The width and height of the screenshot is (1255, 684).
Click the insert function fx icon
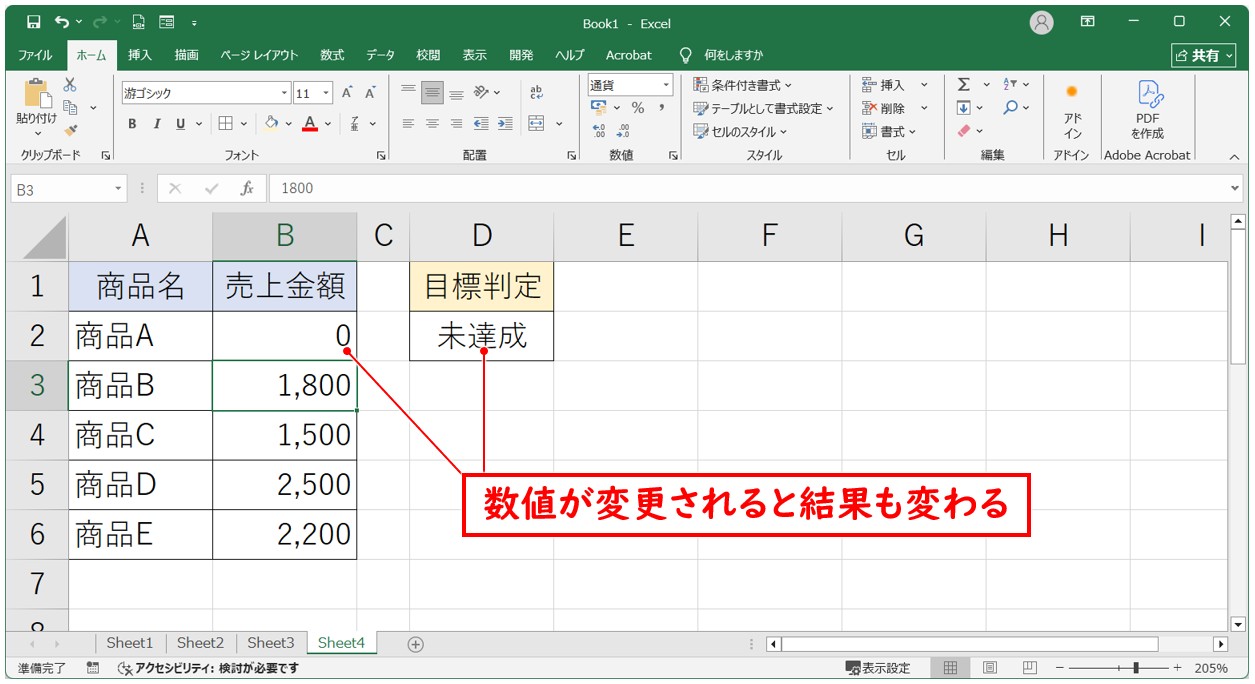(246, 188)
